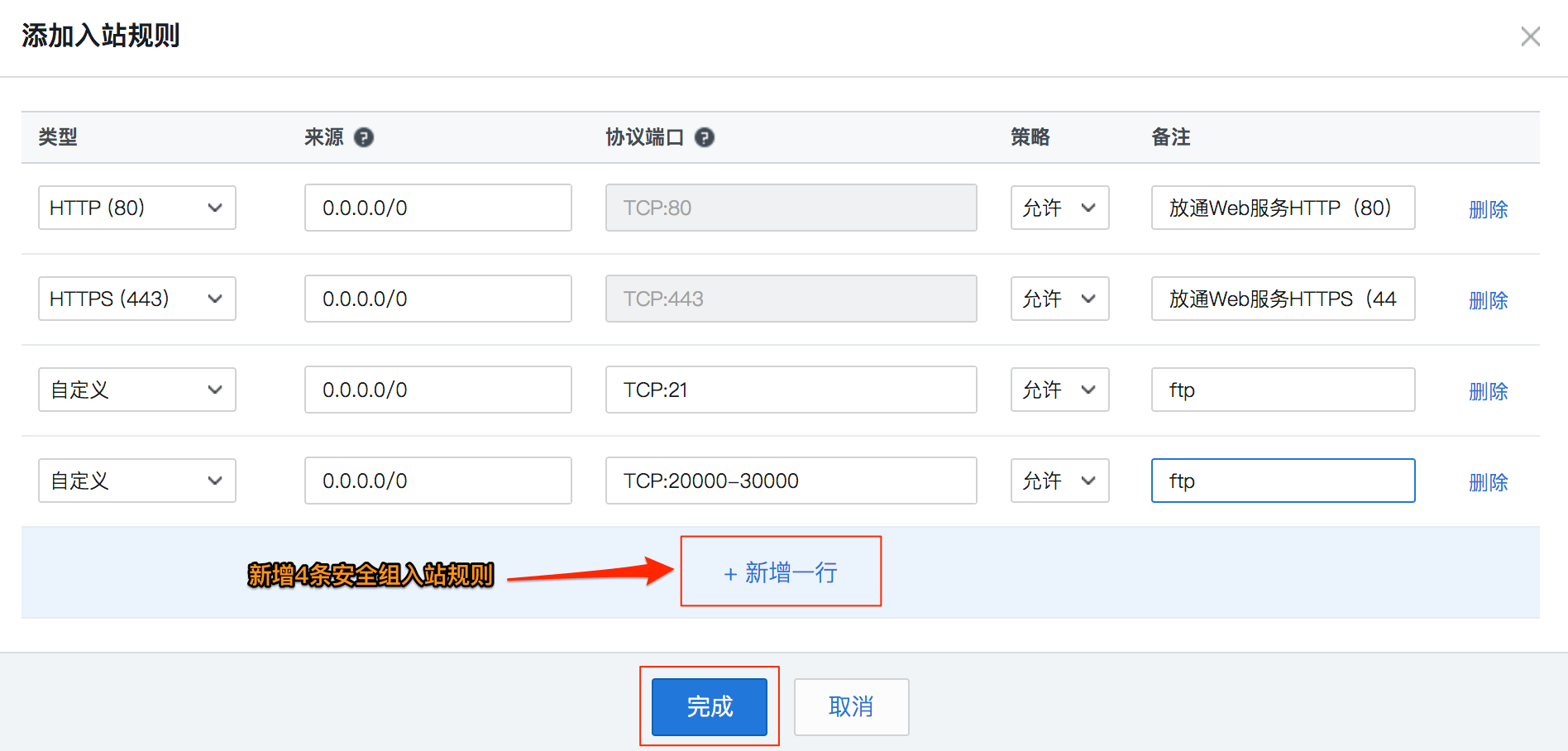Click the ftp remark field in the TCP:21 row
The width and height of the screenshot is (1568, 751).
coord(1284,390)
